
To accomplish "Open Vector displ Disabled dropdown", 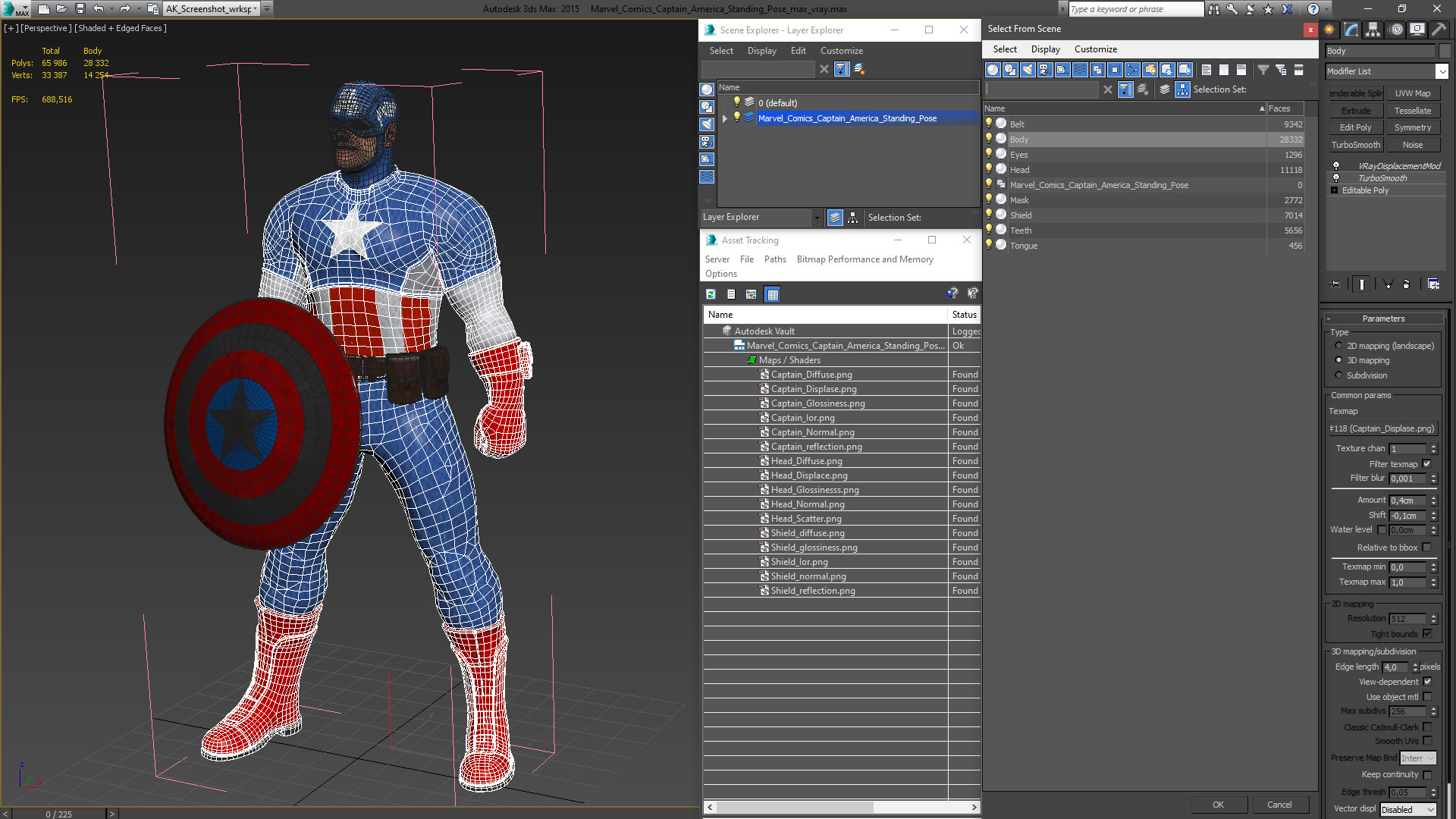I will (1430, 810).
